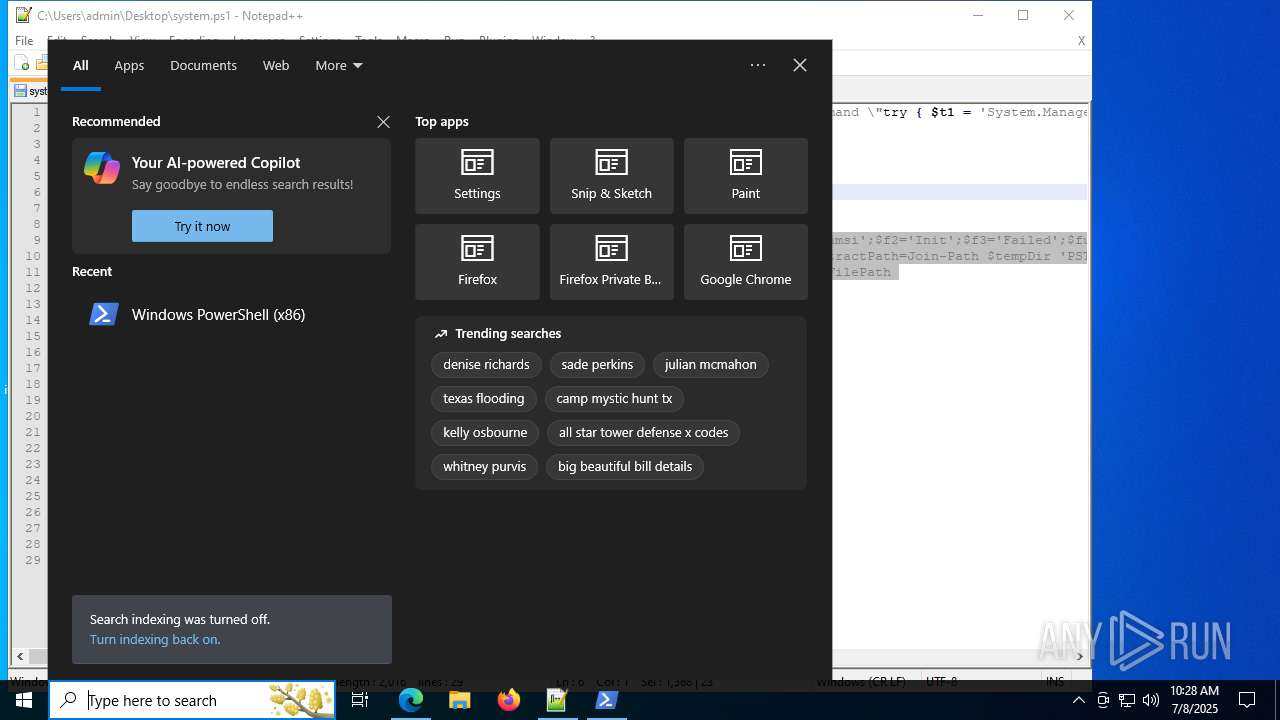
Task: Open network status tray icon
Action: (x=1127, y=700)
